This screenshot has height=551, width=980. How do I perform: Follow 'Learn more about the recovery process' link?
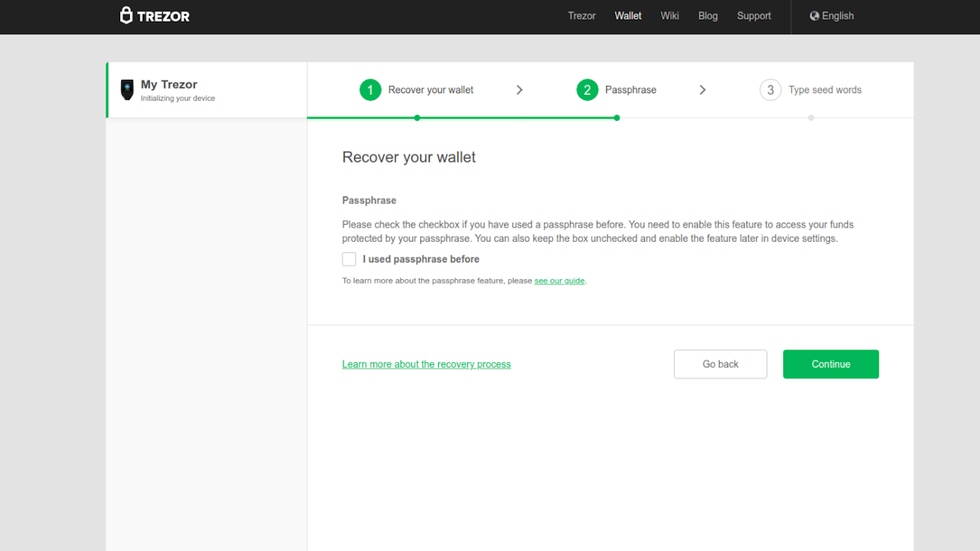tap(426, 364)
